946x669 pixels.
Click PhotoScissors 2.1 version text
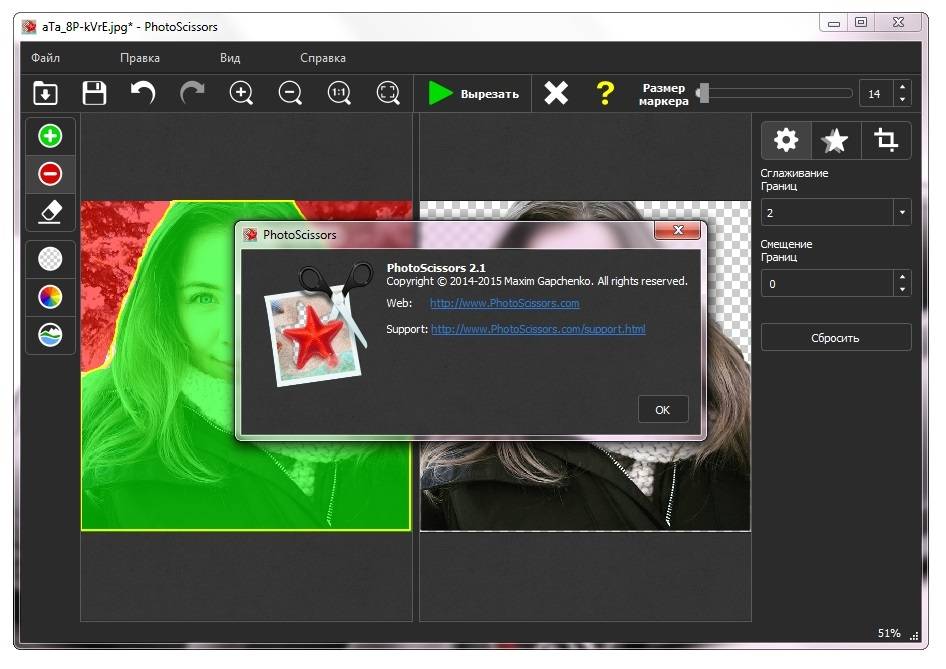tap(436, 267)
